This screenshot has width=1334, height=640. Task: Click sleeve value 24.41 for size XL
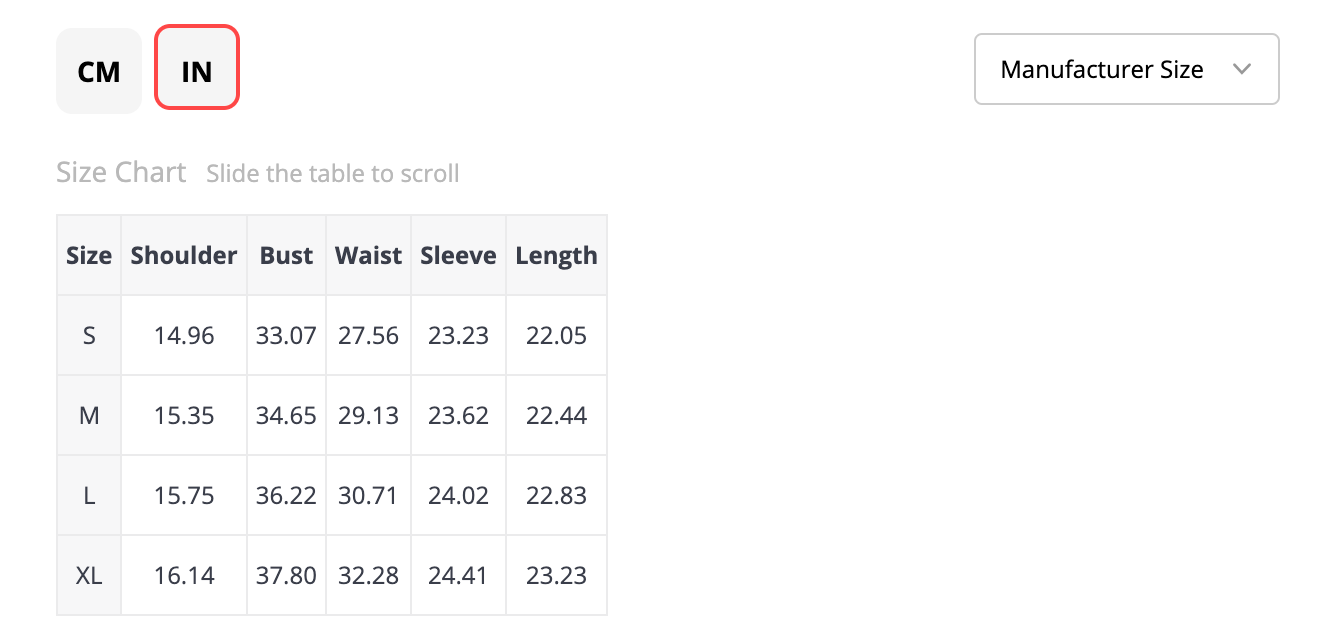coord(458,575)
